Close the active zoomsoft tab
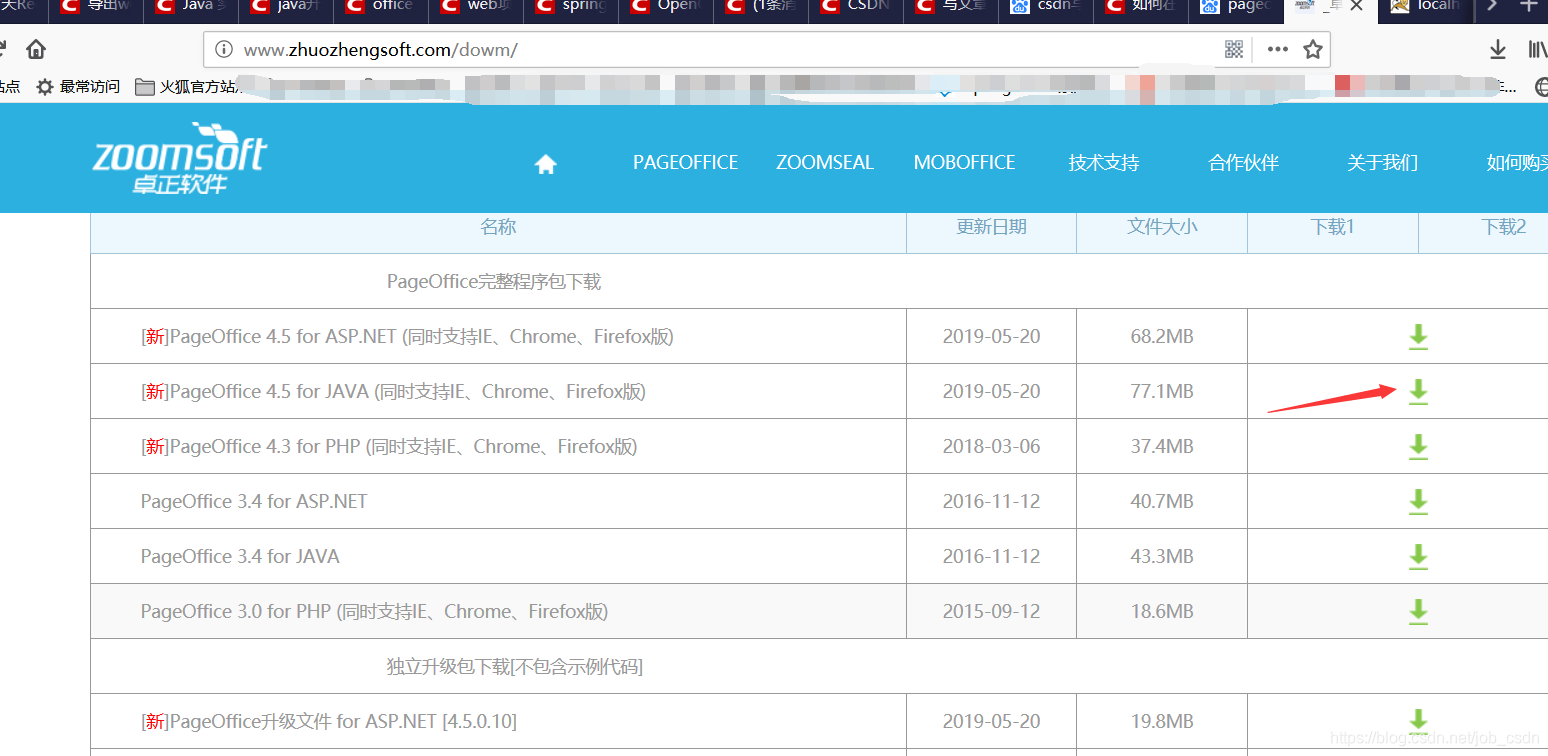 click(x=1356, y=6)
